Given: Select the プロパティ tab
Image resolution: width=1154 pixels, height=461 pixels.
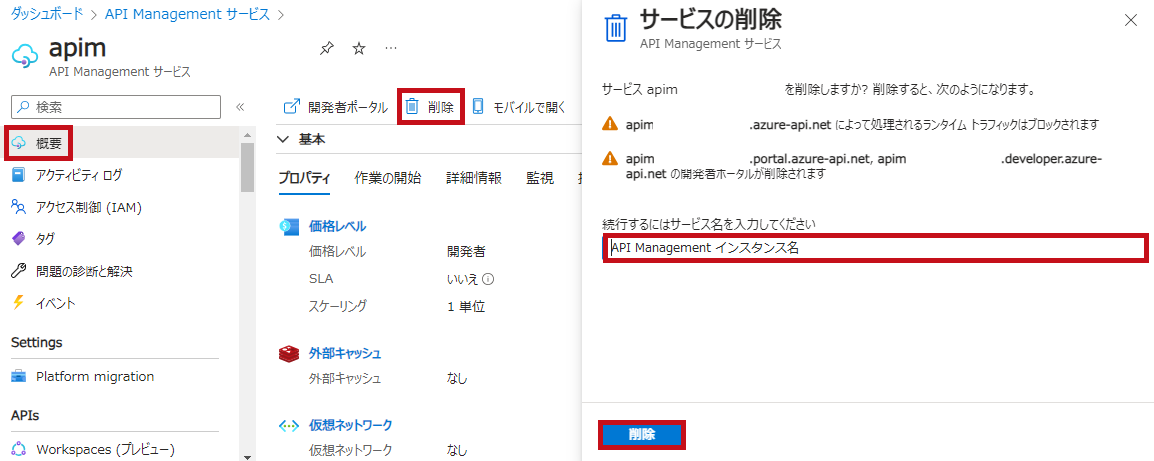Looking at the screenshot, I should [x=305, y=178].
